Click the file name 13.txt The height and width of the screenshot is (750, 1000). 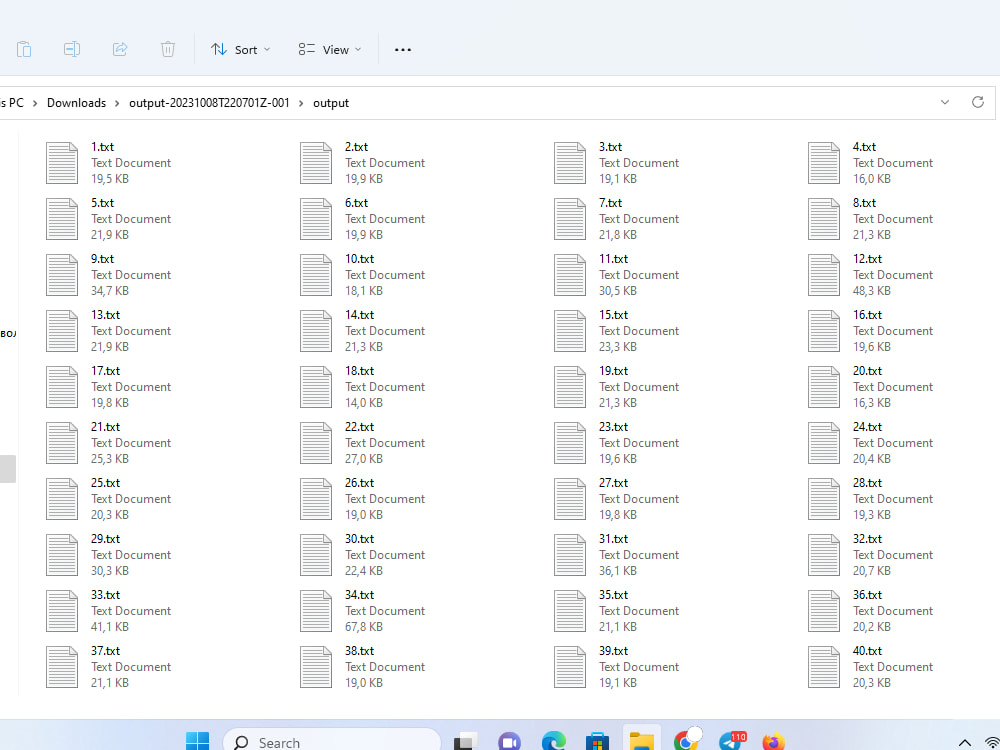[105, 315]
